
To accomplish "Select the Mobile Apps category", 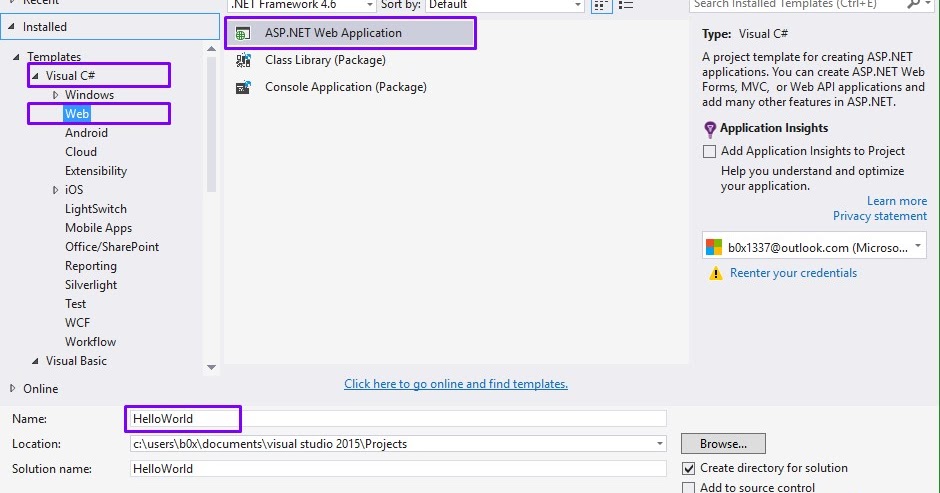I will tap(98, 228).
